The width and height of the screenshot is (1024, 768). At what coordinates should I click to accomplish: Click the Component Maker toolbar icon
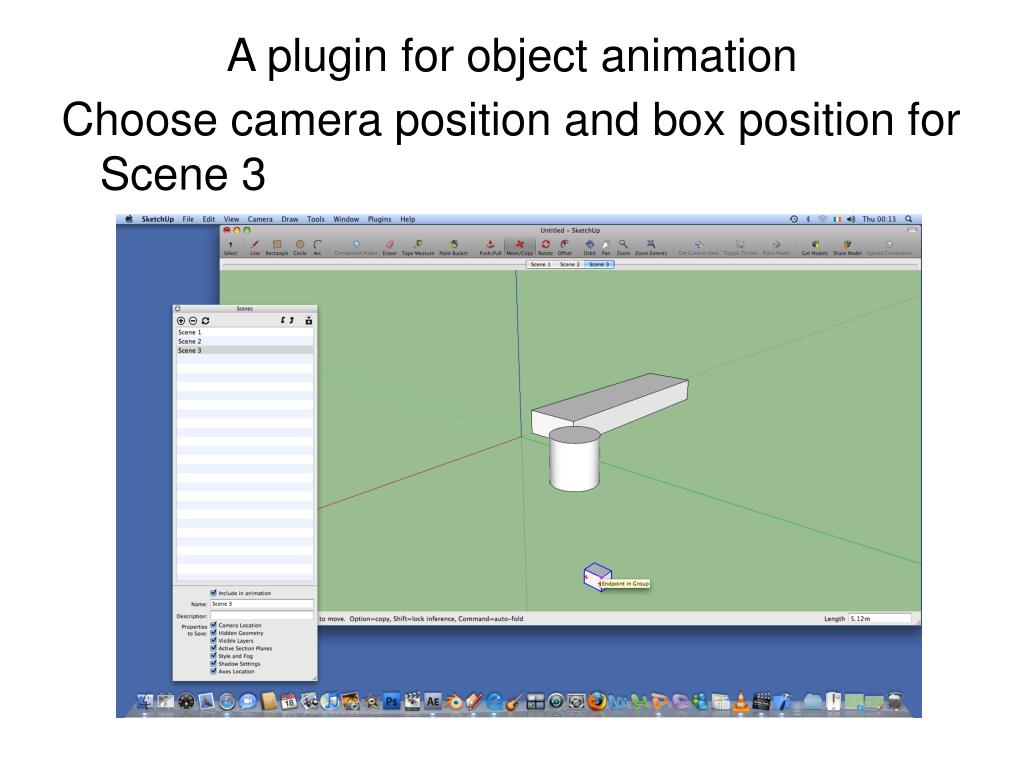(356, 246)
